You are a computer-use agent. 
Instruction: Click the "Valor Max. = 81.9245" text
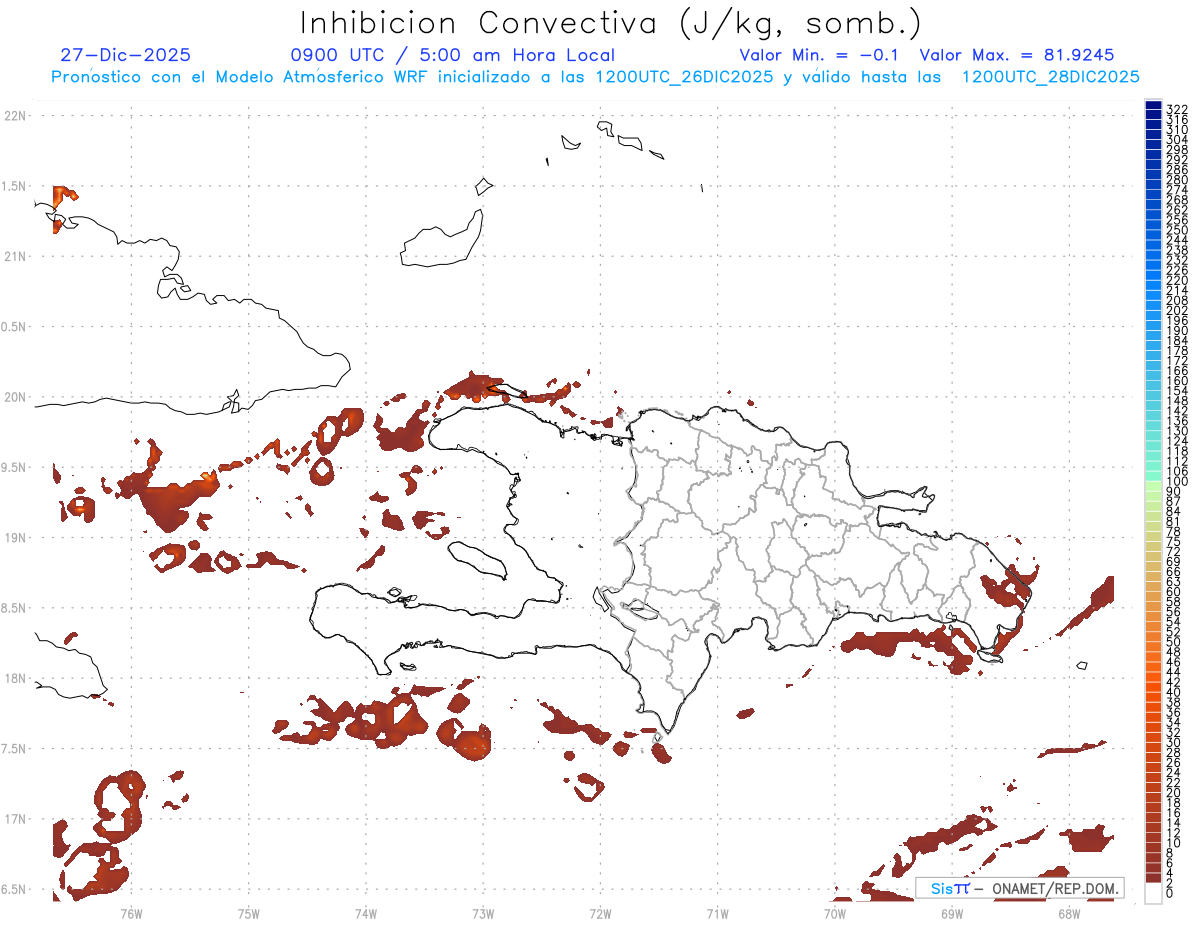click(x=1017, y=55)
